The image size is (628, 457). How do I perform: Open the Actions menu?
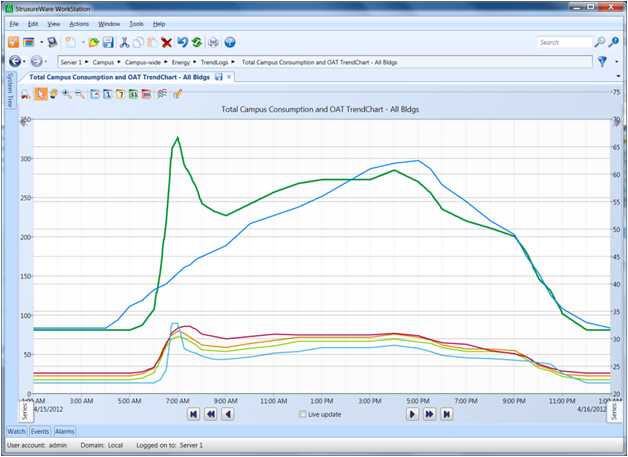click(79, 24)
